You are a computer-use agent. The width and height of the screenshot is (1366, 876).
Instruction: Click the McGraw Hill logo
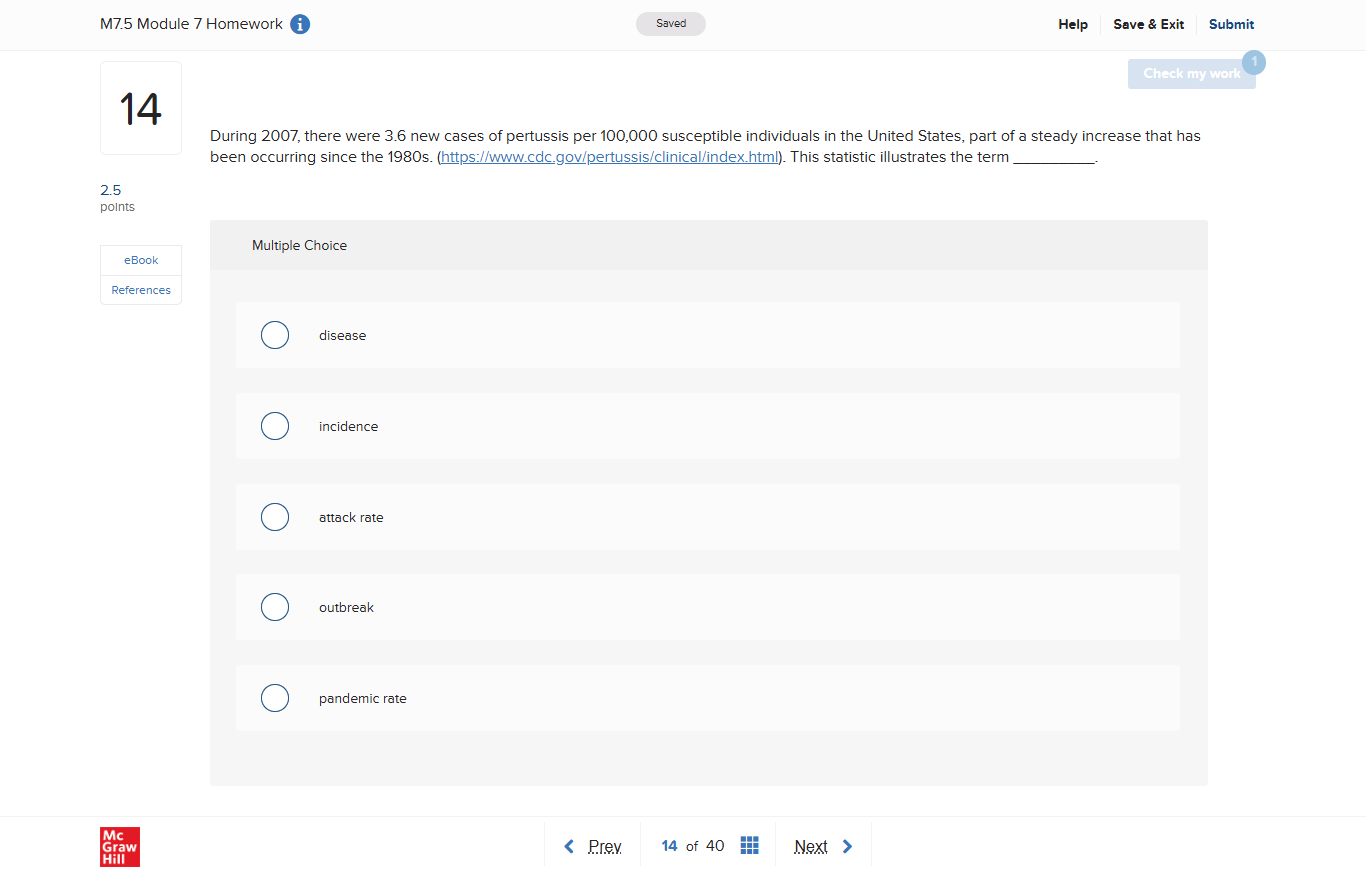point(120,847)
